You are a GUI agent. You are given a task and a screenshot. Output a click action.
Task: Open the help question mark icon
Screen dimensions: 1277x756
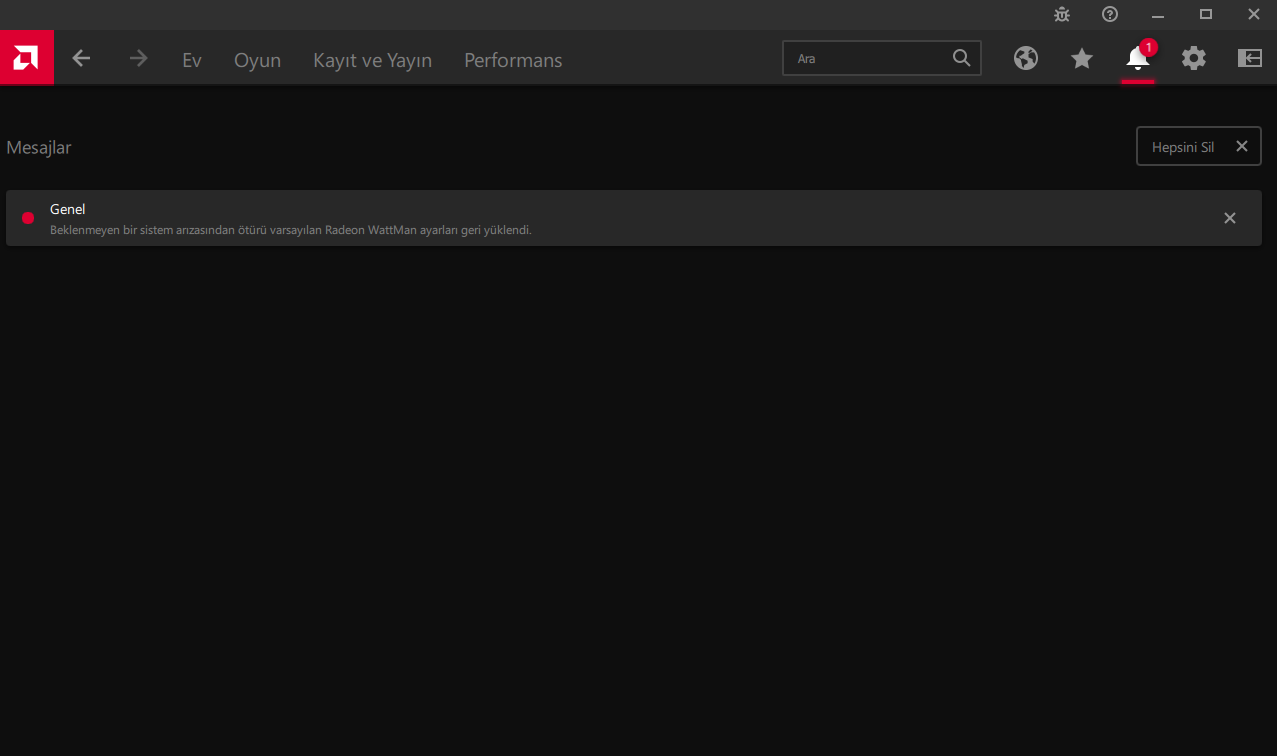point(1110,14)
